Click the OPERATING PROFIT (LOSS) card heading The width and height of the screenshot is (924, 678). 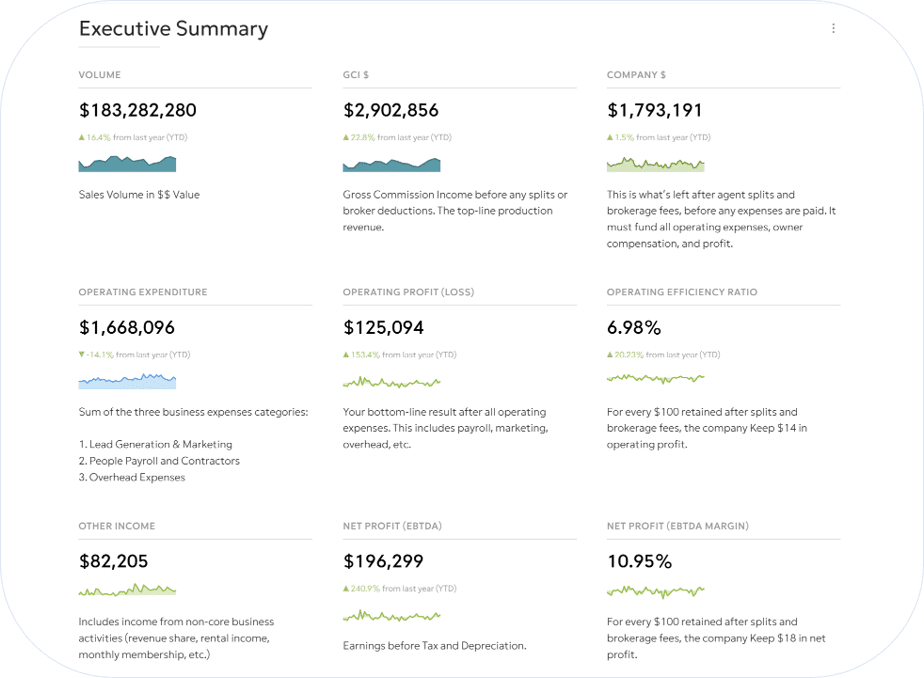(409, 292)
